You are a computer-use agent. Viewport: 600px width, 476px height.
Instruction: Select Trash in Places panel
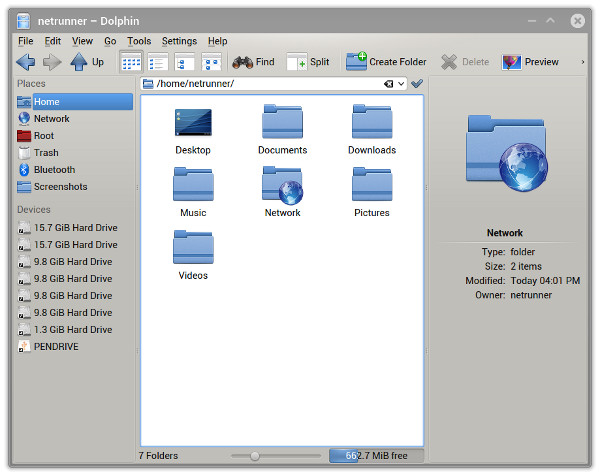click(x=46, y=153)
